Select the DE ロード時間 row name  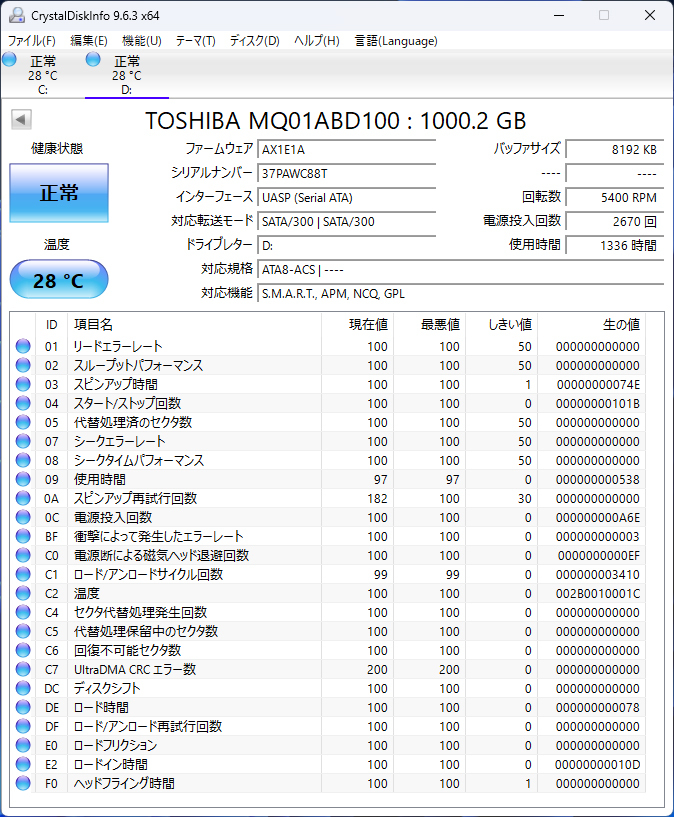[102, 708]
